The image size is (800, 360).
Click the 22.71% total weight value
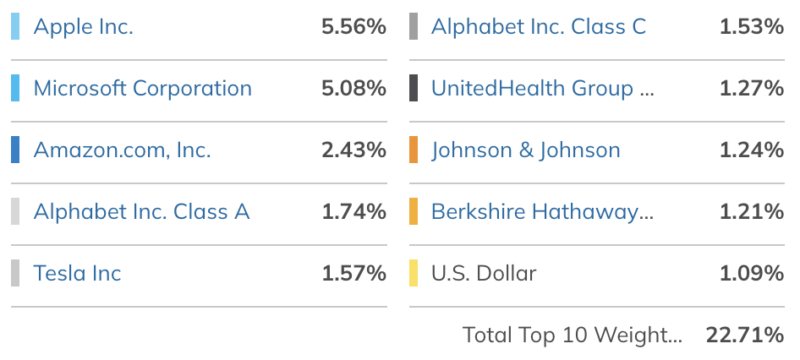745,335
